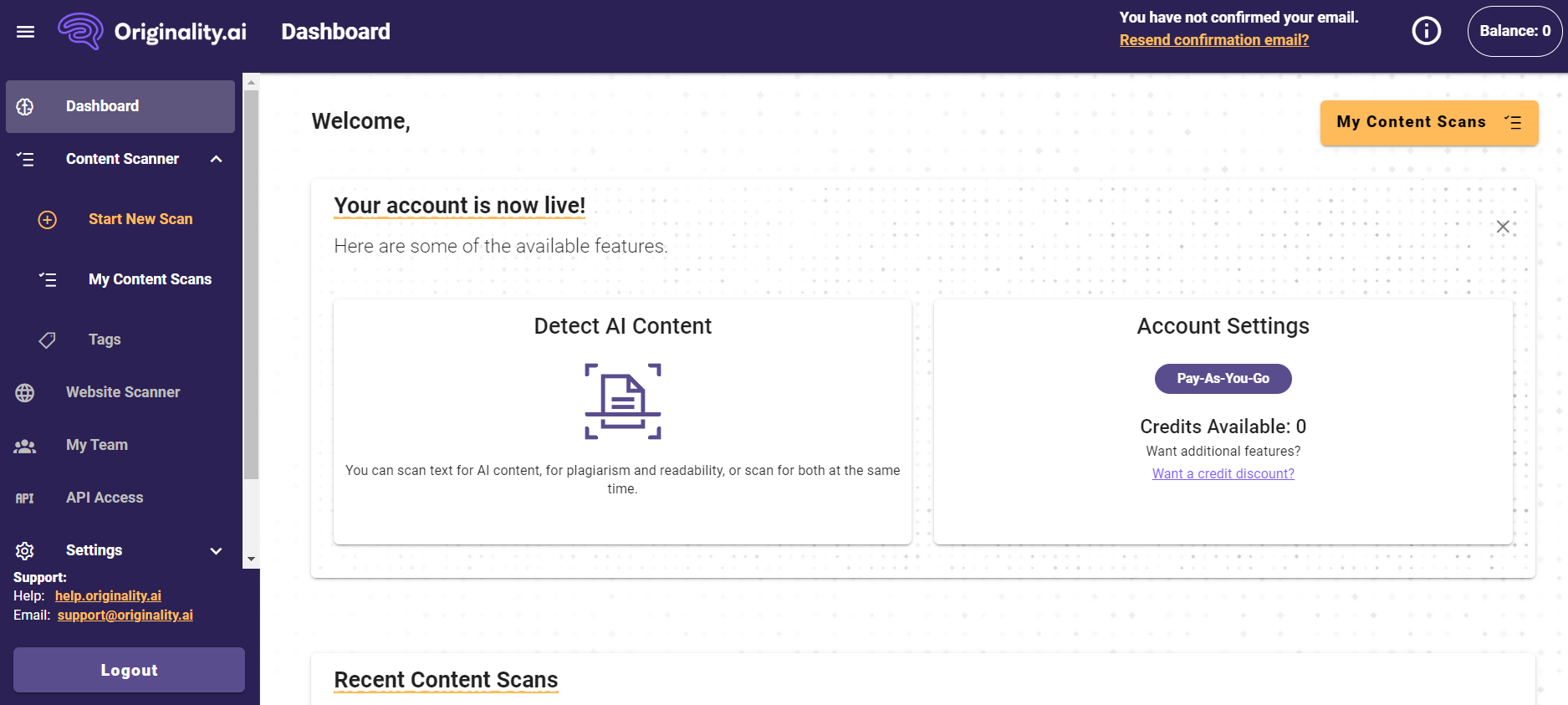The height and width of the screenshot is (705, 1568).
Task: Click the Content Scanner list icon
Action: (x=25, y=159)
